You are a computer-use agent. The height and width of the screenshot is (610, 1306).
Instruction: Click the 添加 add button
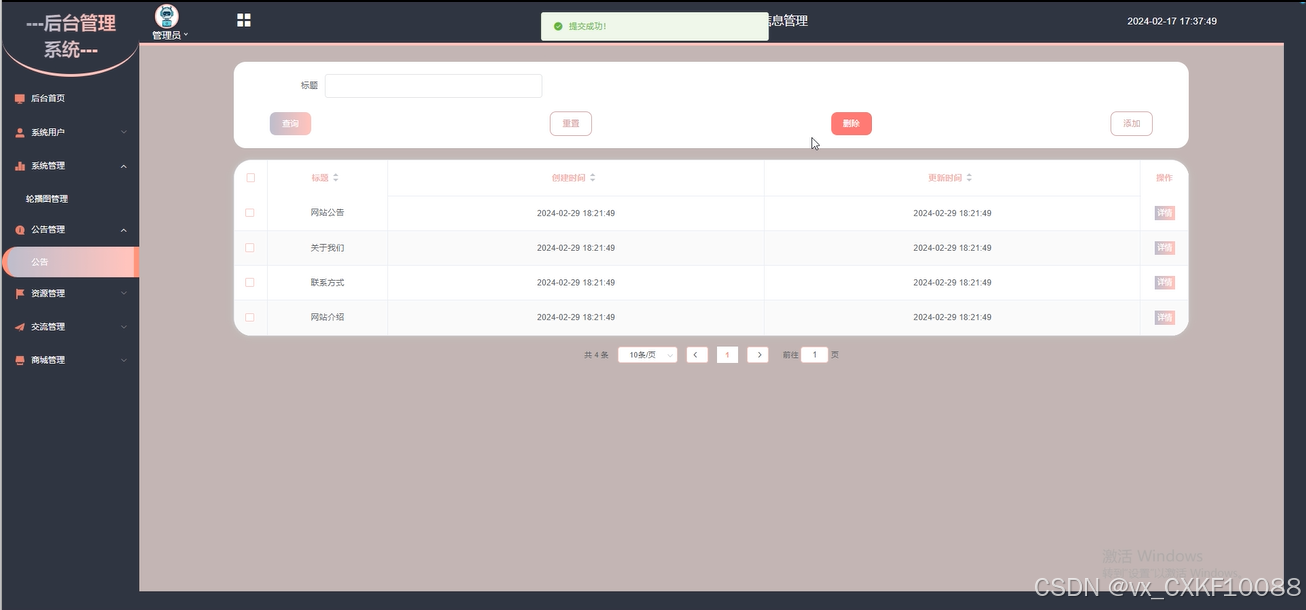click(1132, 124)
